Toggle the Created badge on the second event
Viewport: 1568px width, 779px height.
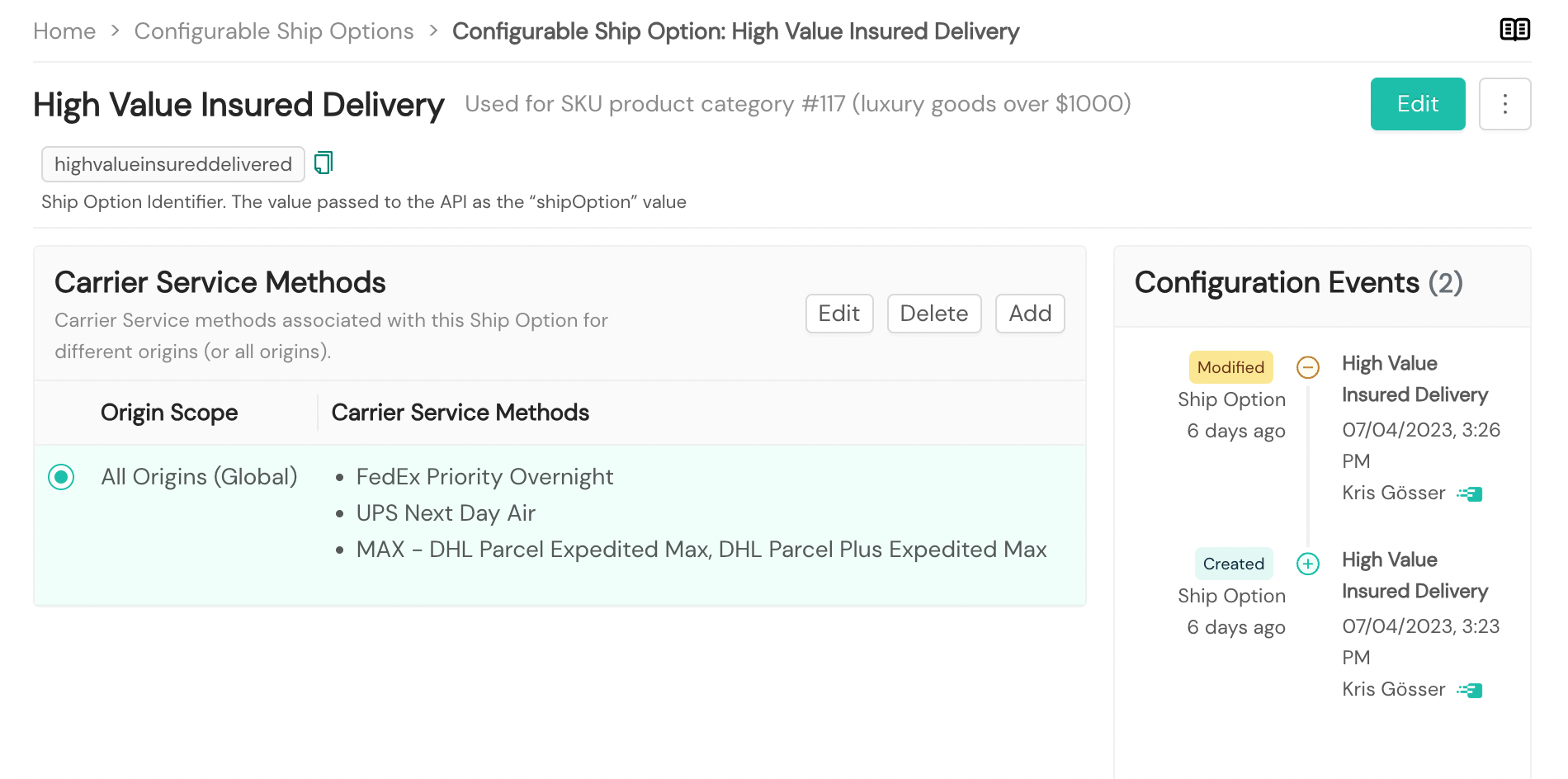tap(1233, 564)
